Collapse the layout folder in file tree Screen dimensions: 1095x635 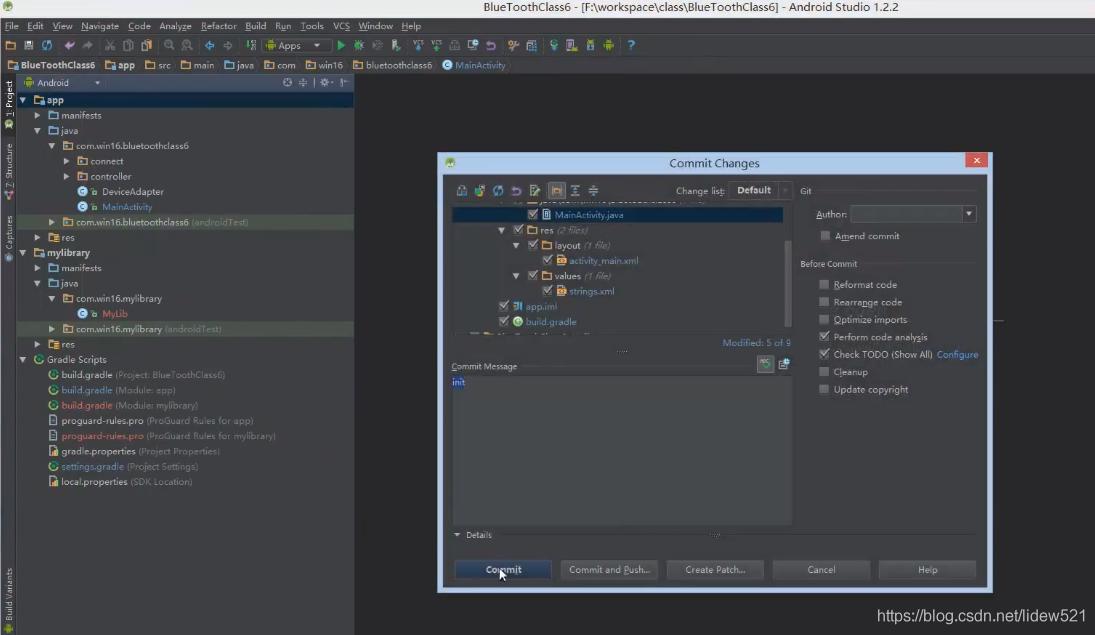[517, 245]
